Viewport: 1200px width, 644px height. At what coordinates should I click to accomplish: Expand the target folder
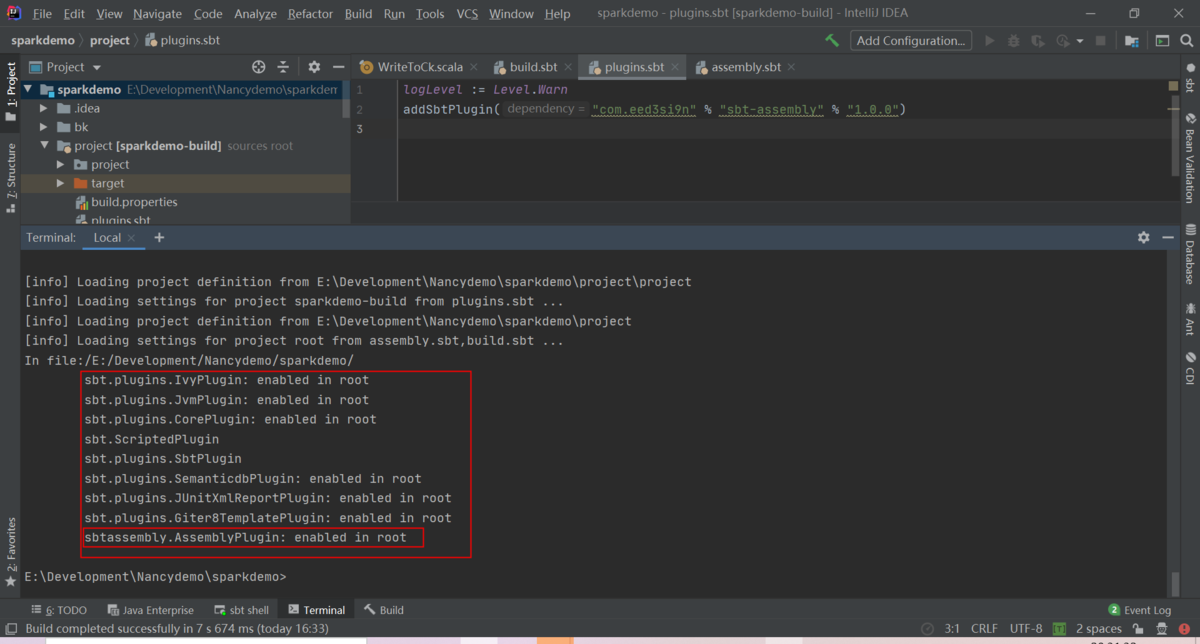[60, 183]
